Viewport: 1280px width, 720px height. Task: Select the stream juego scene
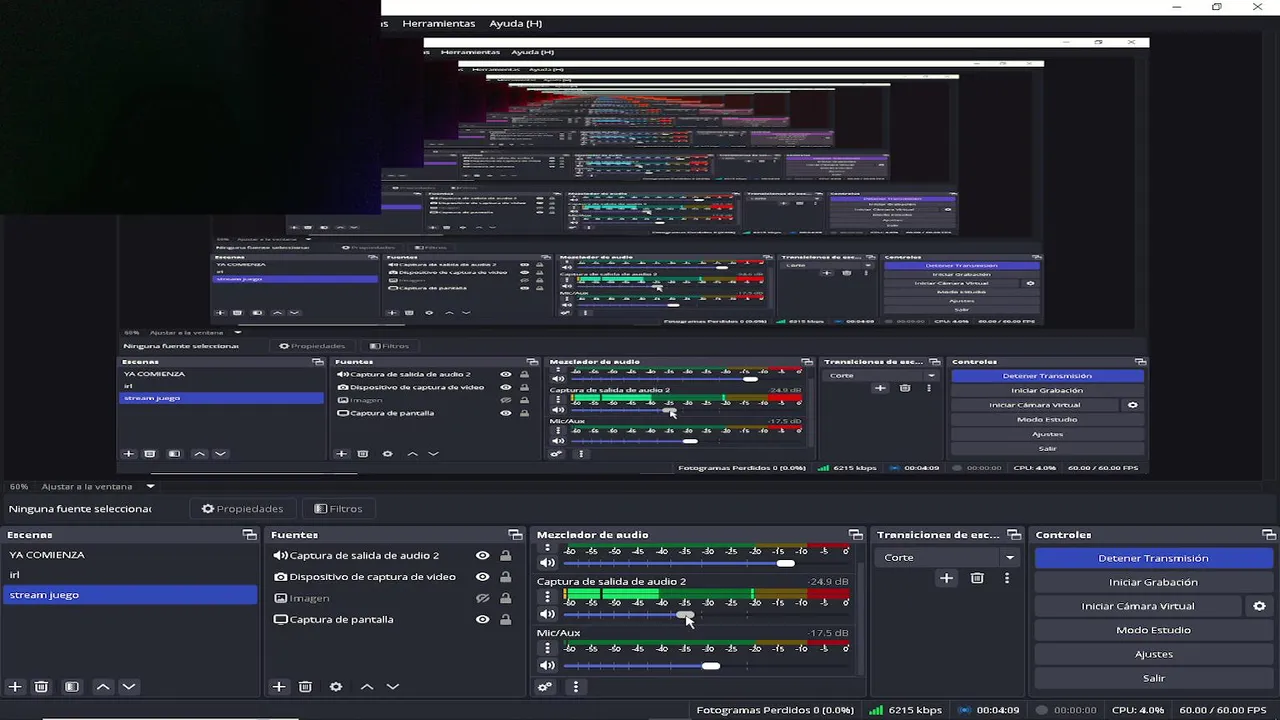tap(130, 595)
